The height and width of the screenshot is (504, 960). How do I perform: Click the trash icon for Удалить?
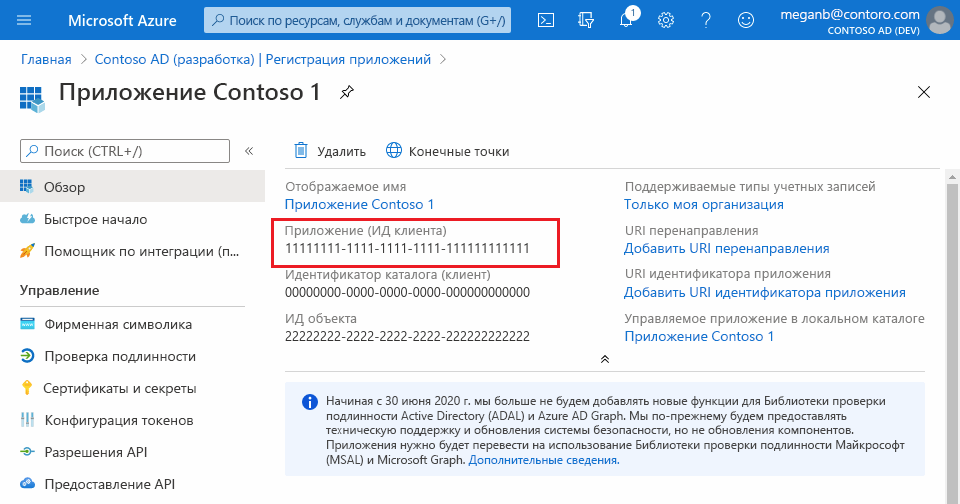(x=301, y=150)
